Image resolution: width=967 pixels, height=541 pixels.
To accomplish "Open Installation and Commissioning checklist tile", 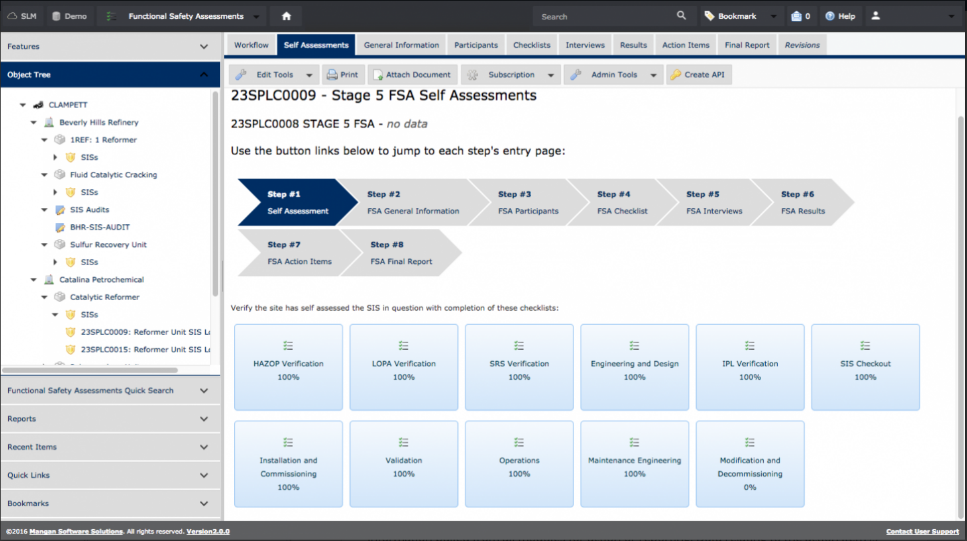I will coord(288,464).
